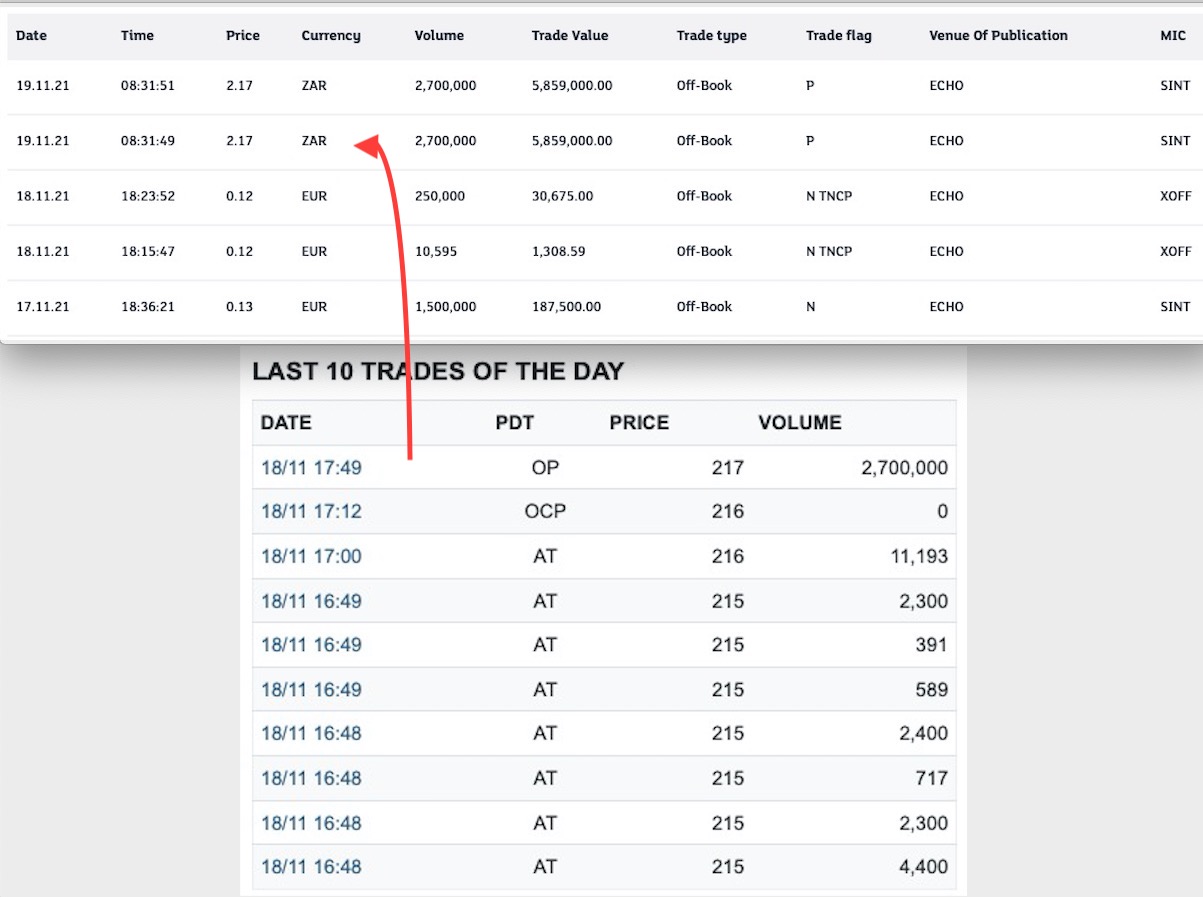The height and width of the screenshot is (897, 1203).
Task: Click the uppercase VOLUME header in trades table
Action: click(800, 423)
